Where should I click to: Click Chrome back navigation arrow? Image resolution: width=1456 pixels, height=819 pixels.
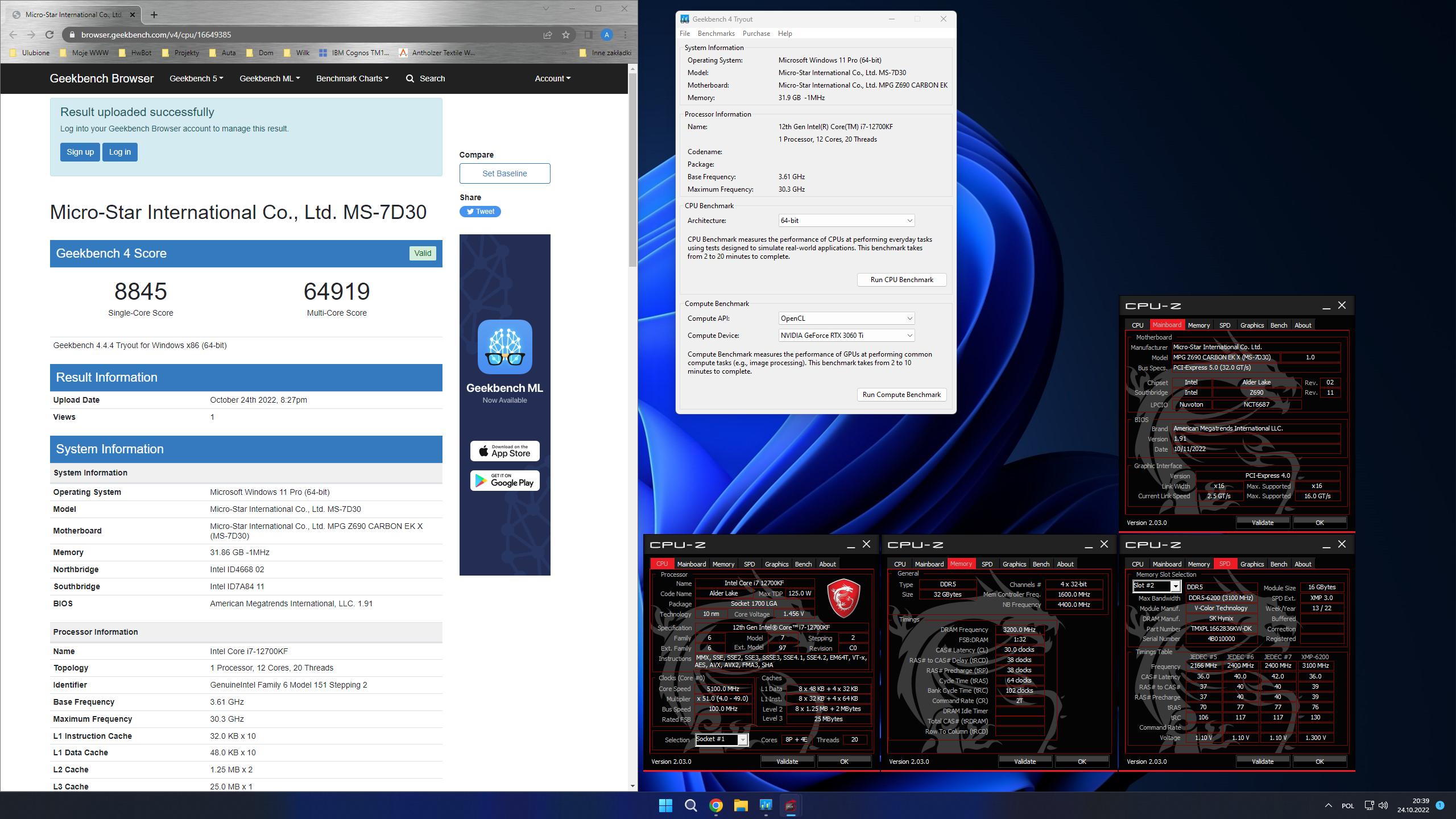[x=14, y=35]
